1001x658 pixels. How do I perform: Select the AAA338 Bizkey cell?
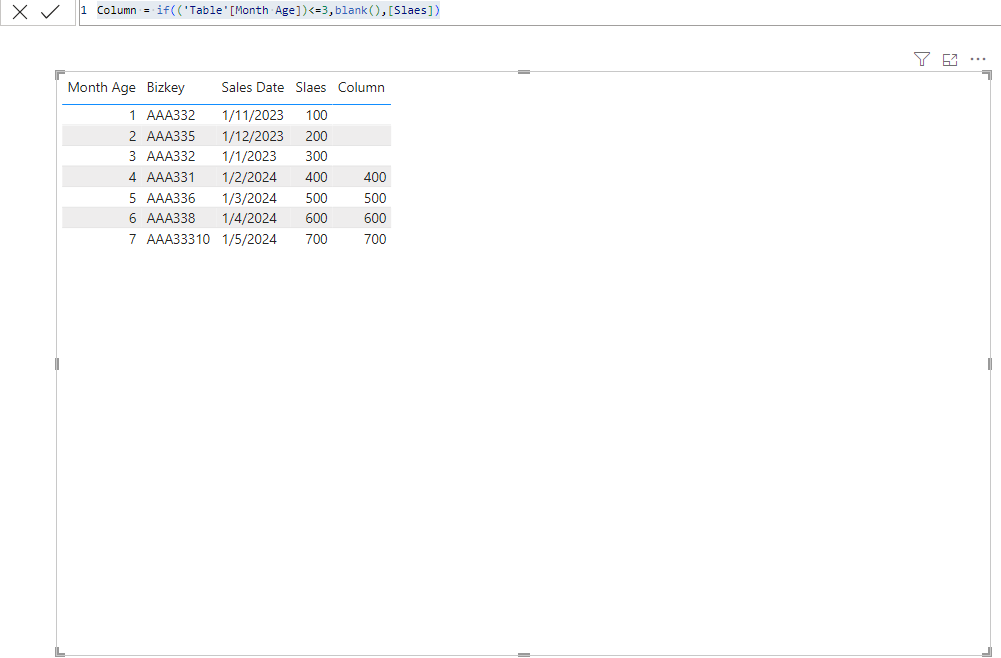[171, 218]
